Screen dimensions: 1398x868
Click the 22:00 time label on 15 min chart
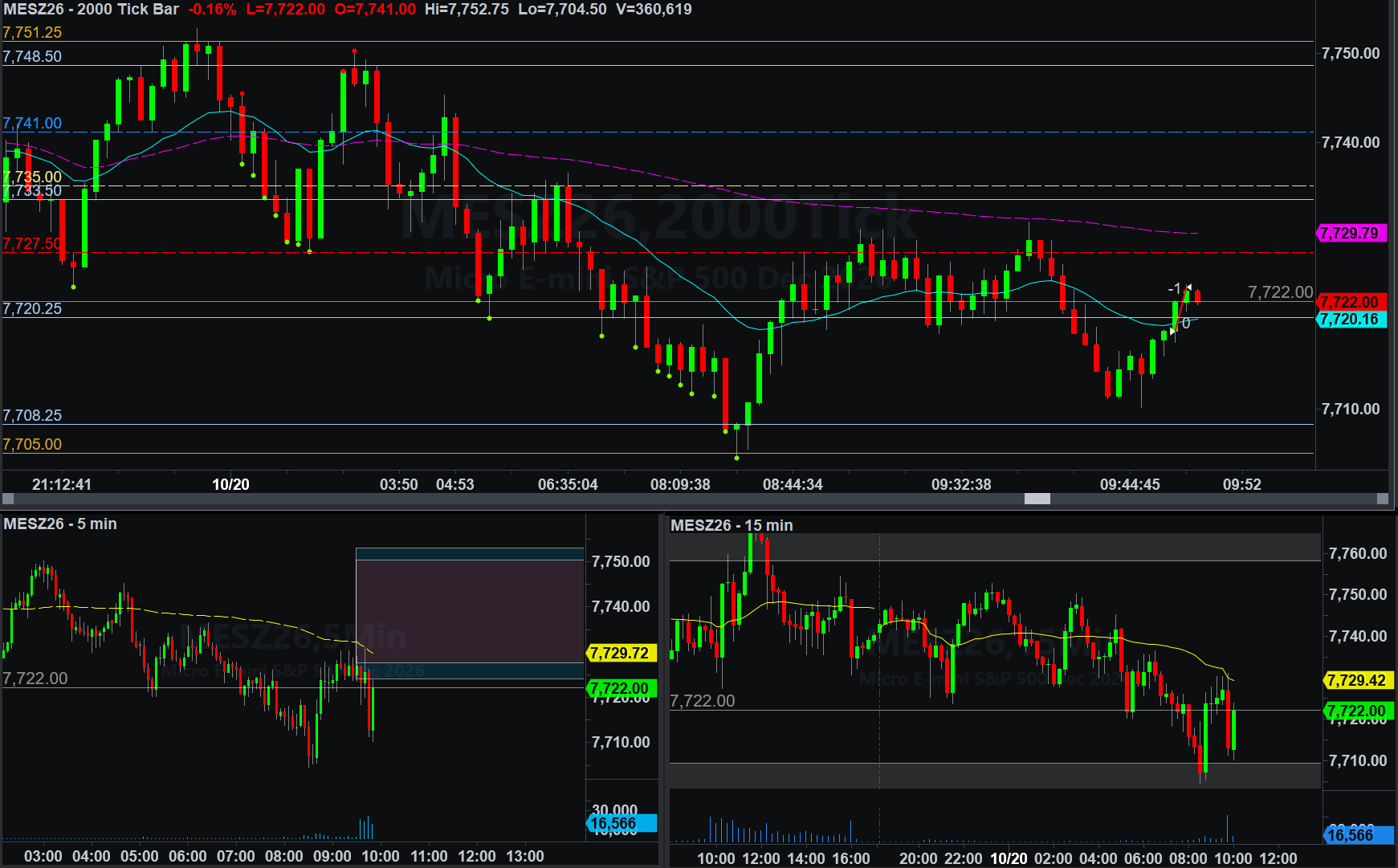[x=964, y=859]
